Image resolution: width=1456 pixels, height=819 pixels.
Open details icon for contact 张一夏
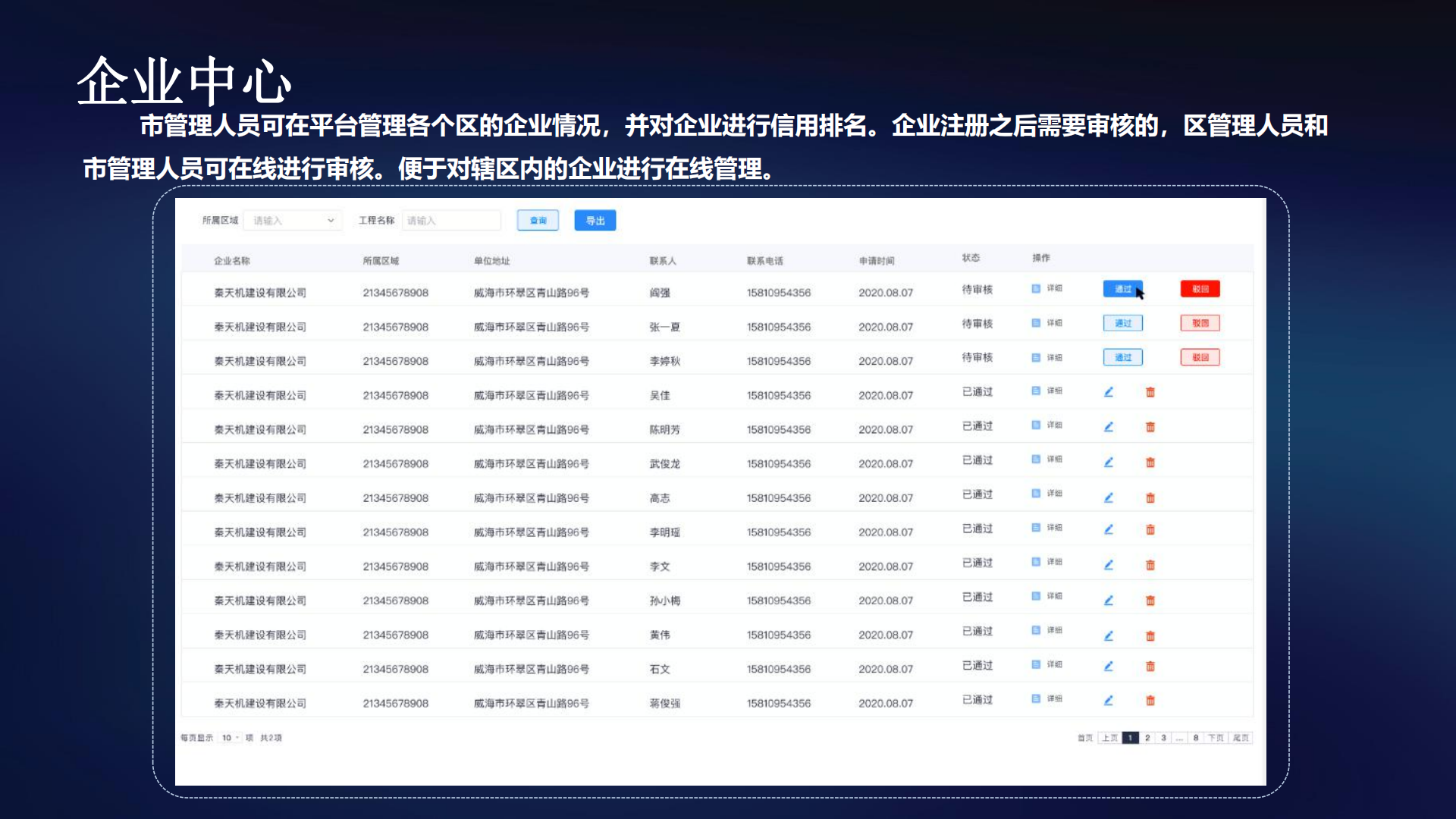tap(1036, 323)
